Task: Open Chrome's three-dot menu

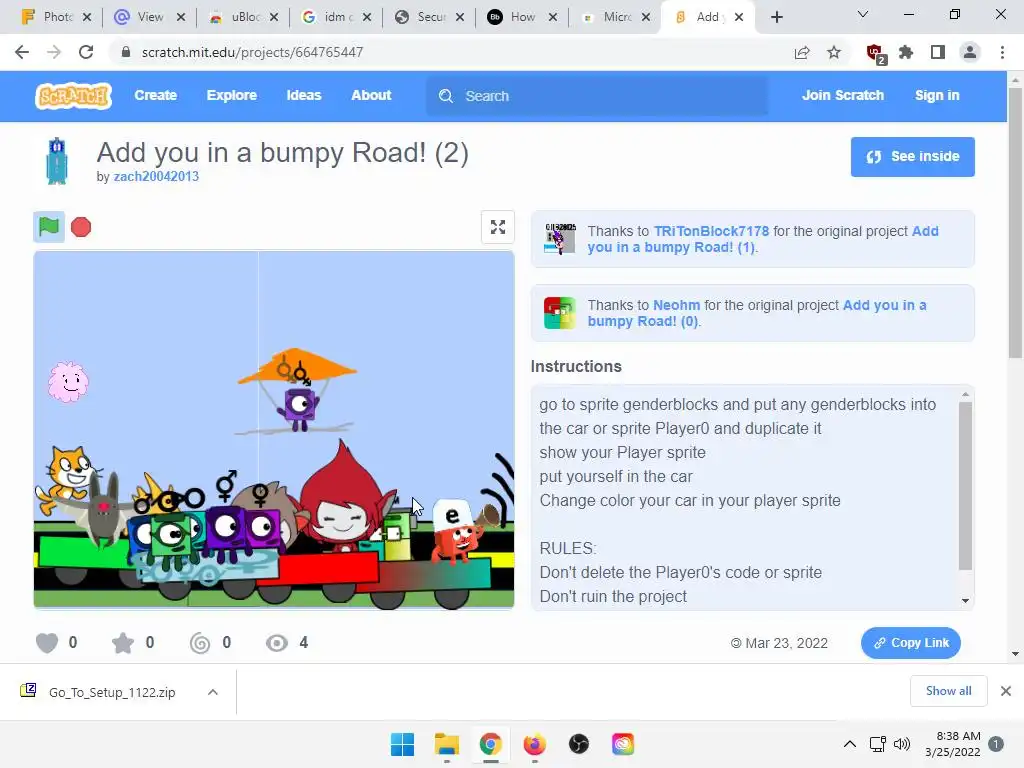Action: click(1002, 52)
